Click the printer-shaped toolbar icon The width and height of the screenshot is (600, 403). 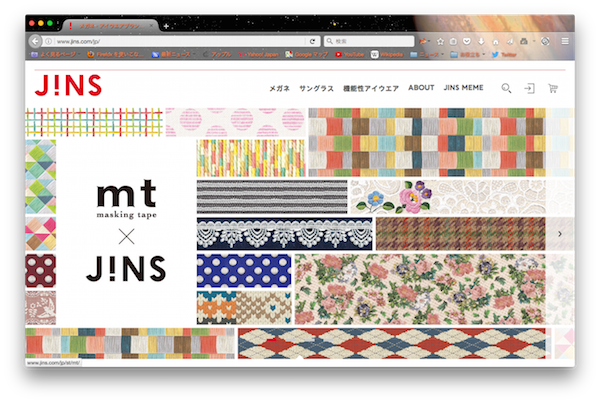524,41
